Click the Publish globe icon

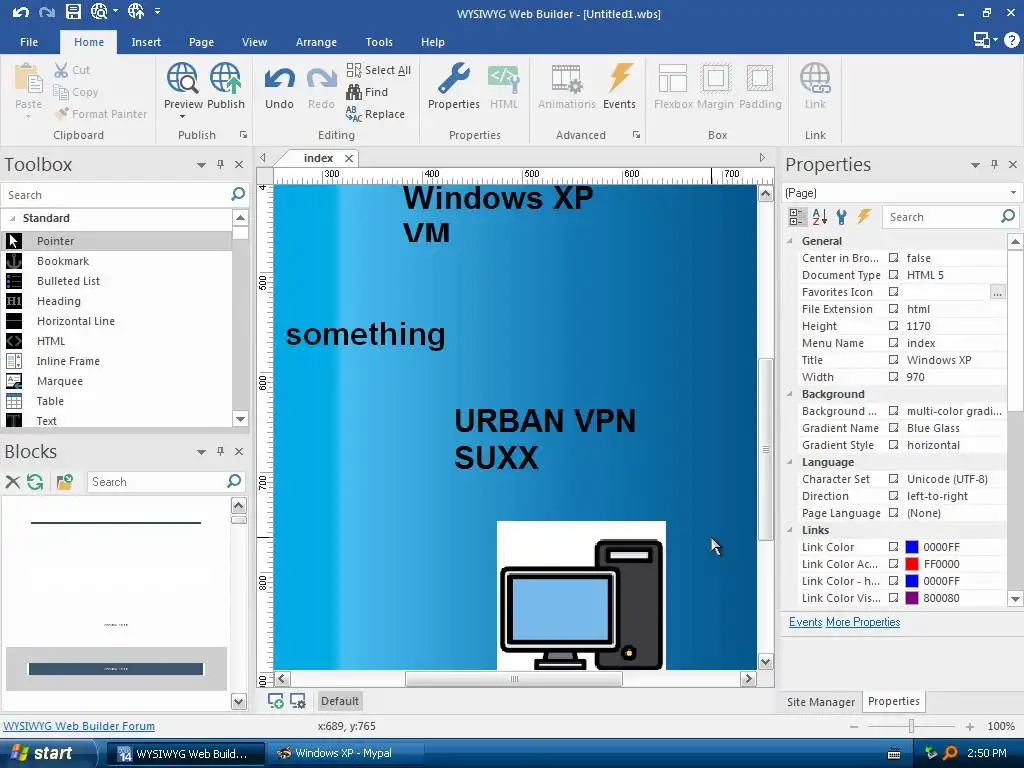pos(226,78)
